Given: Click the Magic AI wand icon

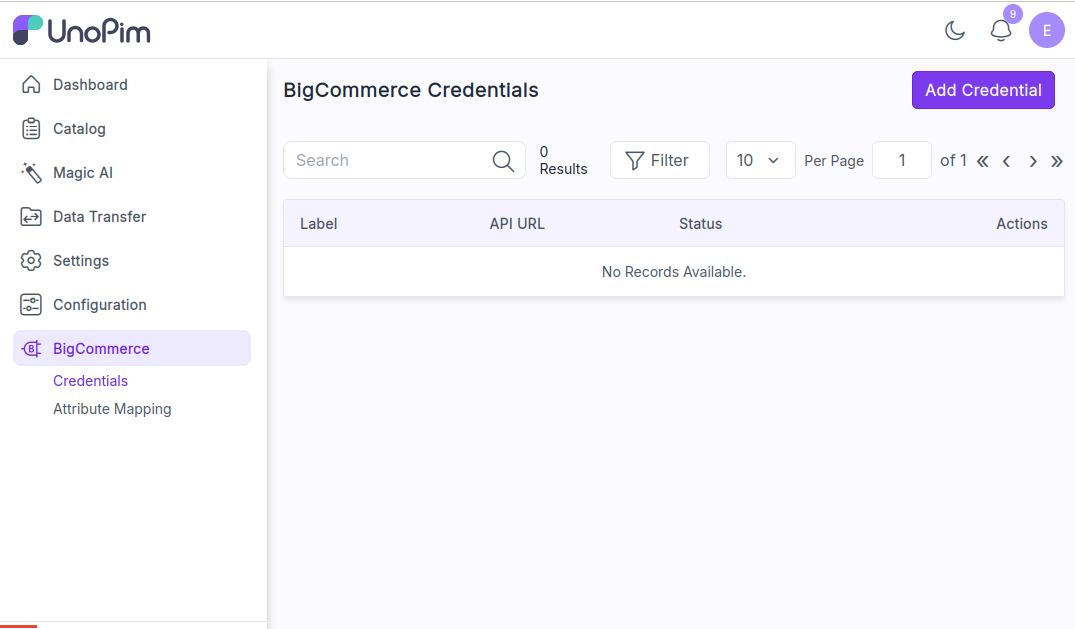Looking at the screenshot, I should pyautogui.click(x=31, y=172).
